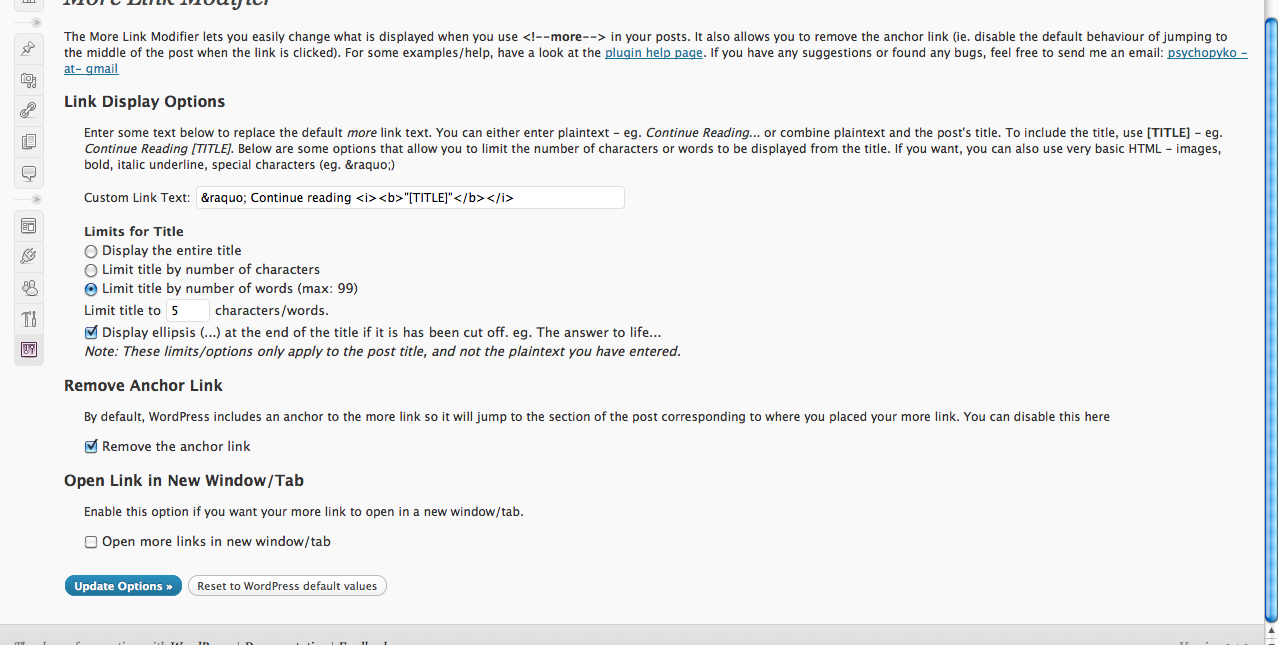Open the Comments bubble icon
The image size is (1278, 645).
point(29,173)
